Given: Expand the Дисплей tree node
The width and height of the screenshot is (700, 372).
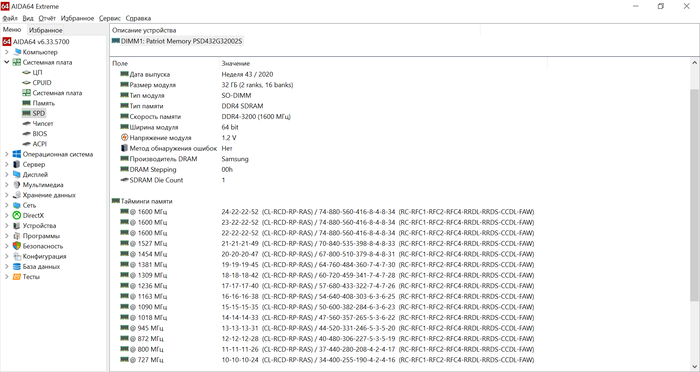Looking at the screenshot, I should 6,175.
